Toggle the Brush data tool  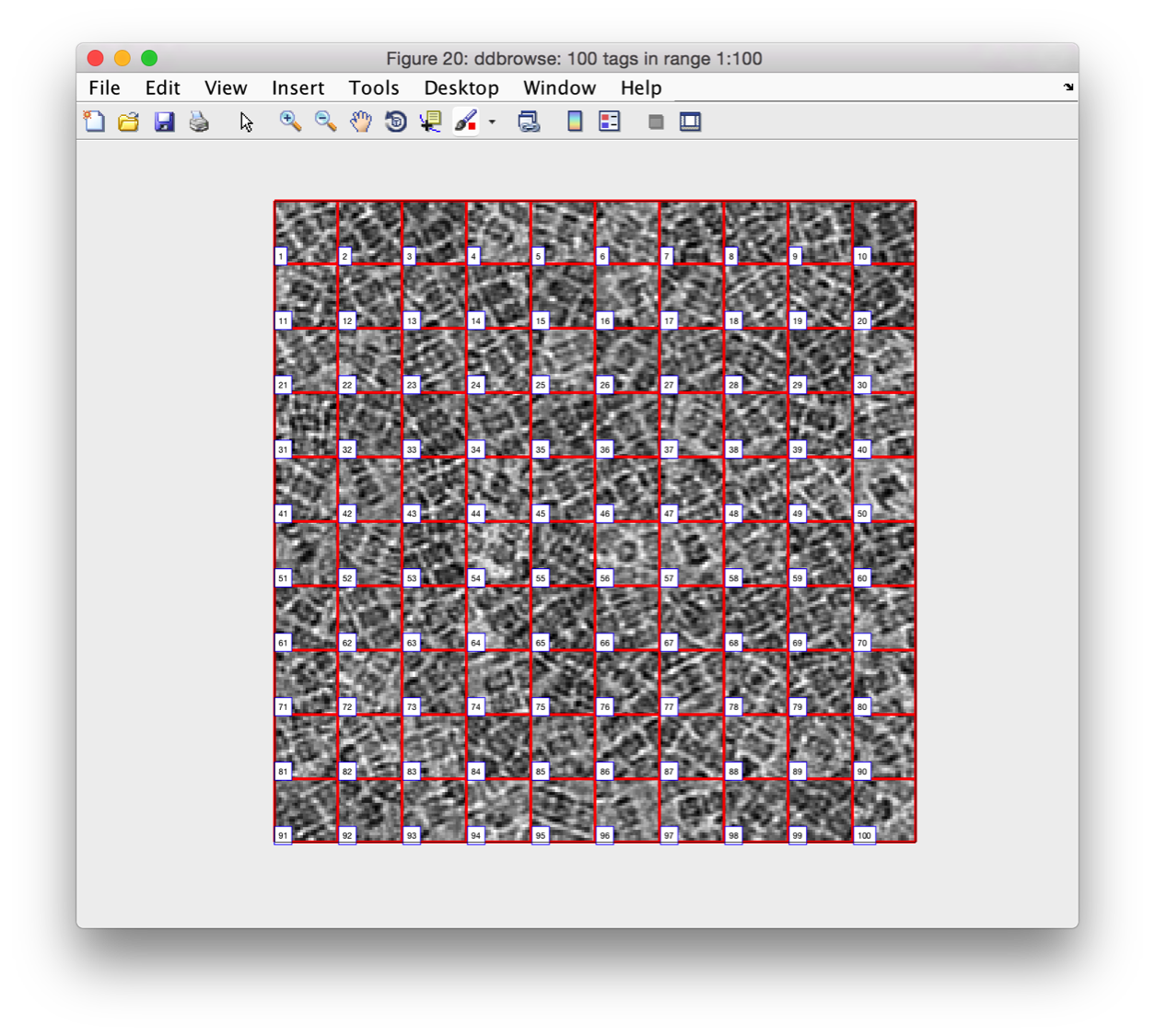(466, 122)
